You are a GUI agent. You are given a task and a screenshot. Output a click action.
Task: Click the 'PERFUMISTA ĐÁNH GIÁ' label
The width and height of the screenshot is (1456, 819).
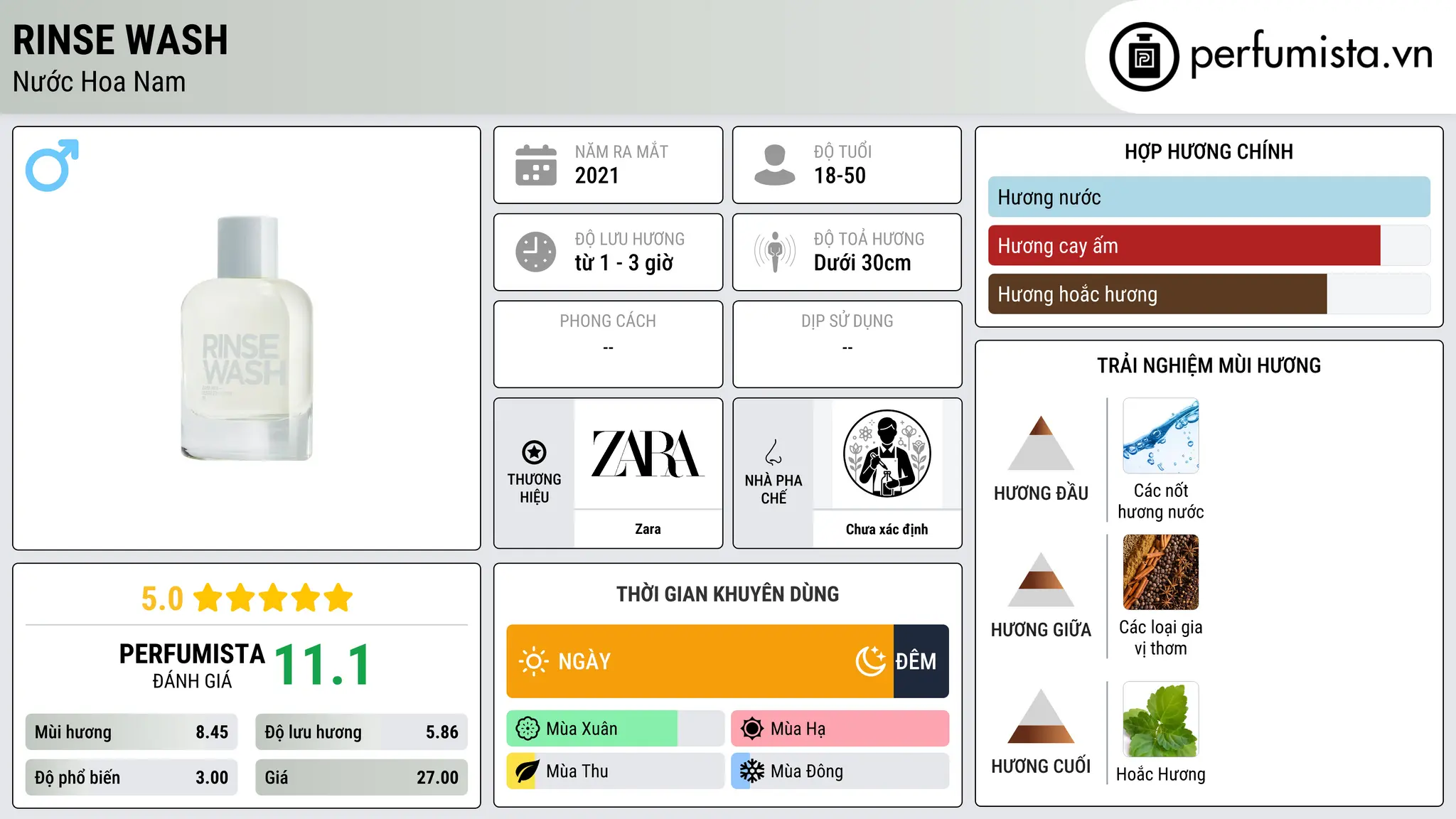192,665
